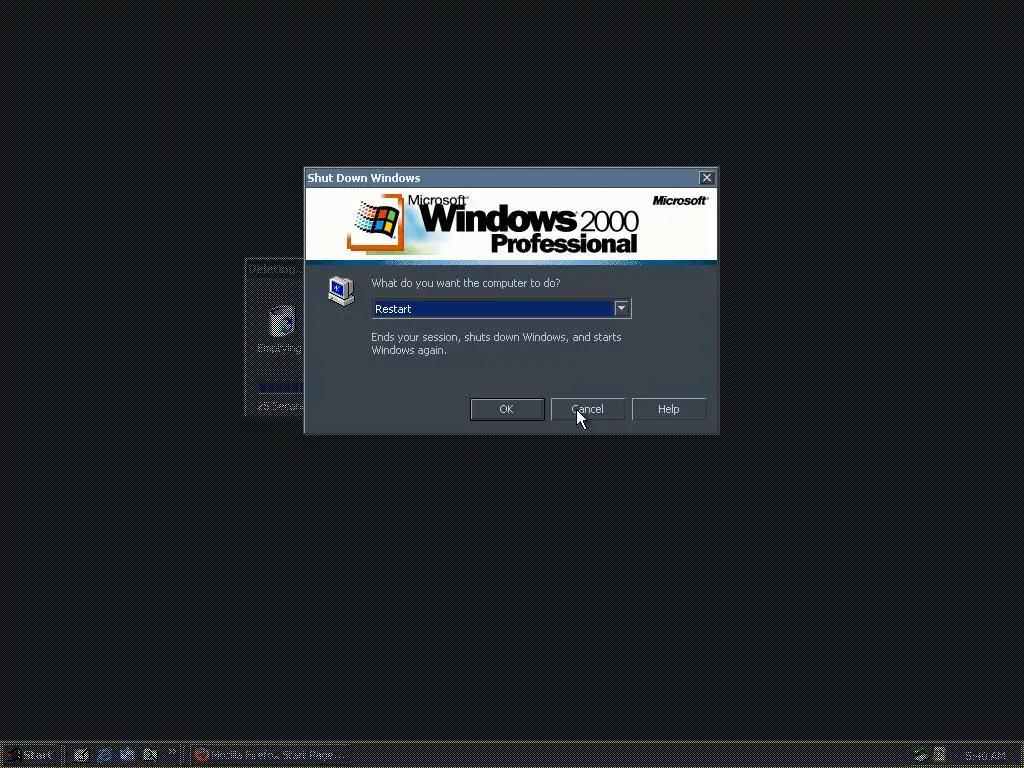1024x768 pixels.
Task: Switch to Mozilla Firefox Start Page taskbar button
Action: point(270,756)
